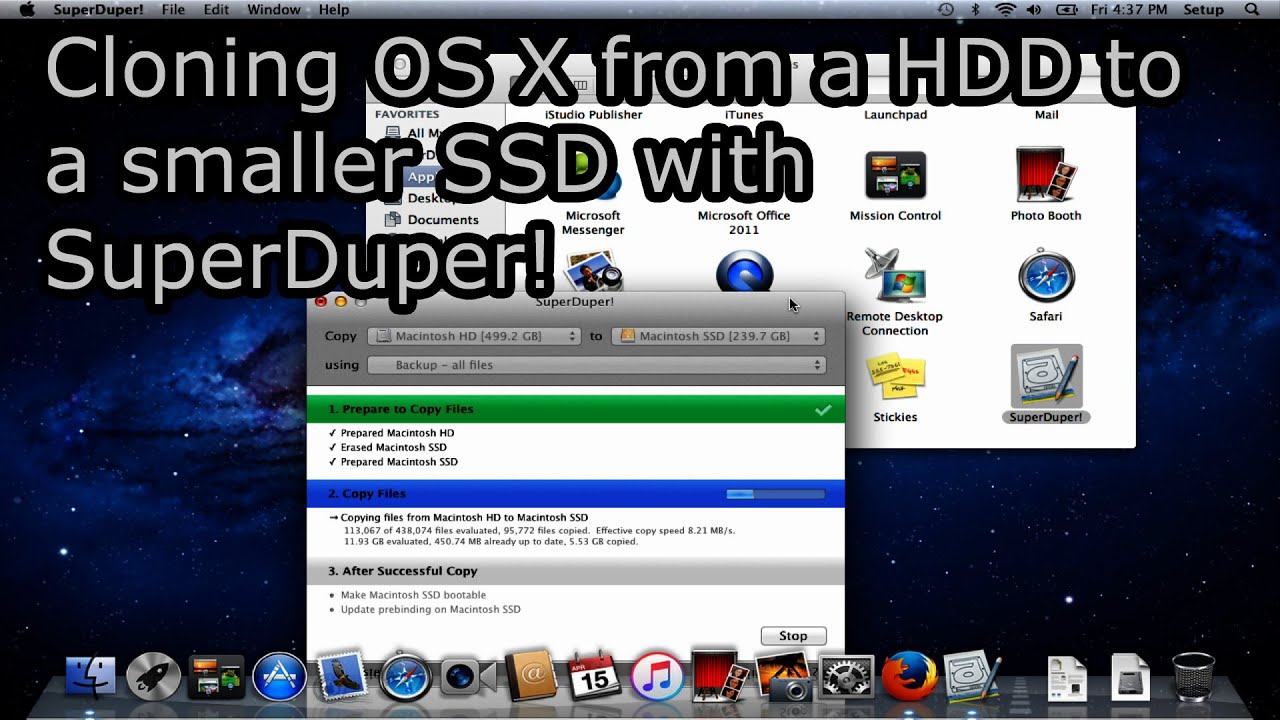Open FaceTime camera icon in the Dock
This screenshot has width=1280, height=720.
[x=468, y=678]
